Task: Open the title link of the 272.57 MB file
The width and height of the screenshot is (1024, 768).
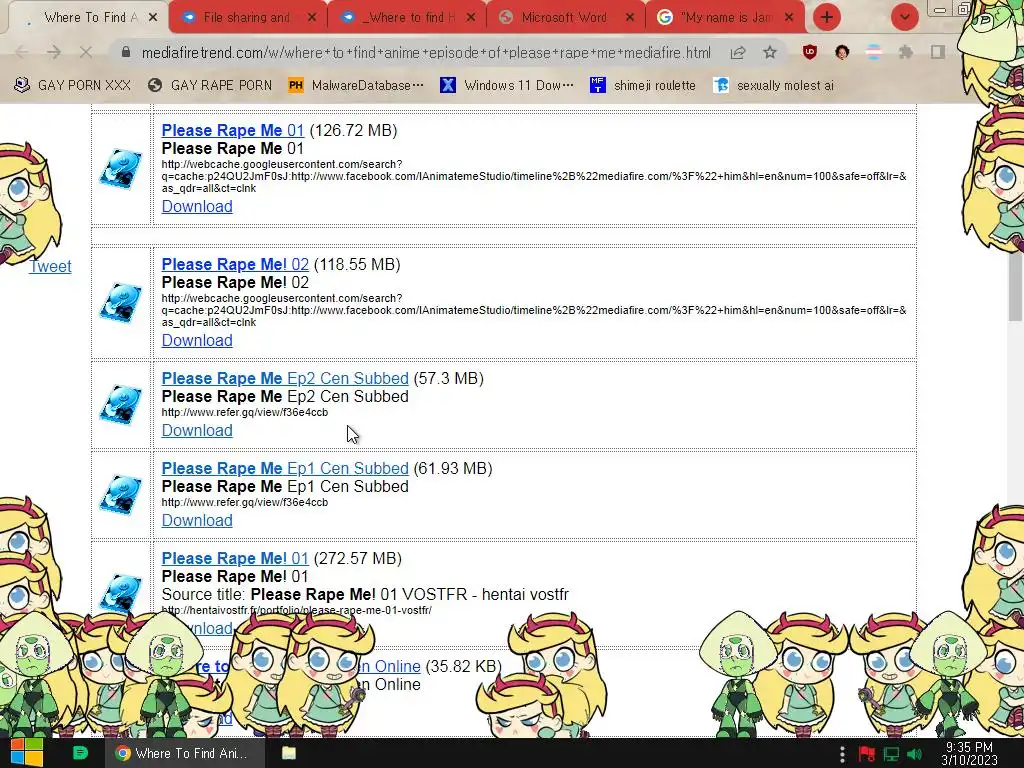Action: 235,558
